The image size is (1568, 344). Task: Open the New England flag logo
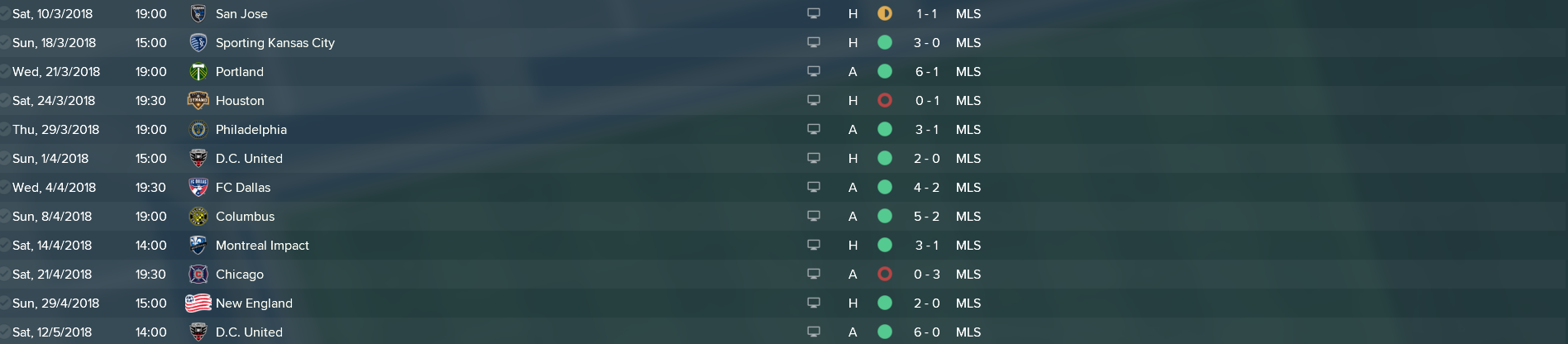click(198, 303)
